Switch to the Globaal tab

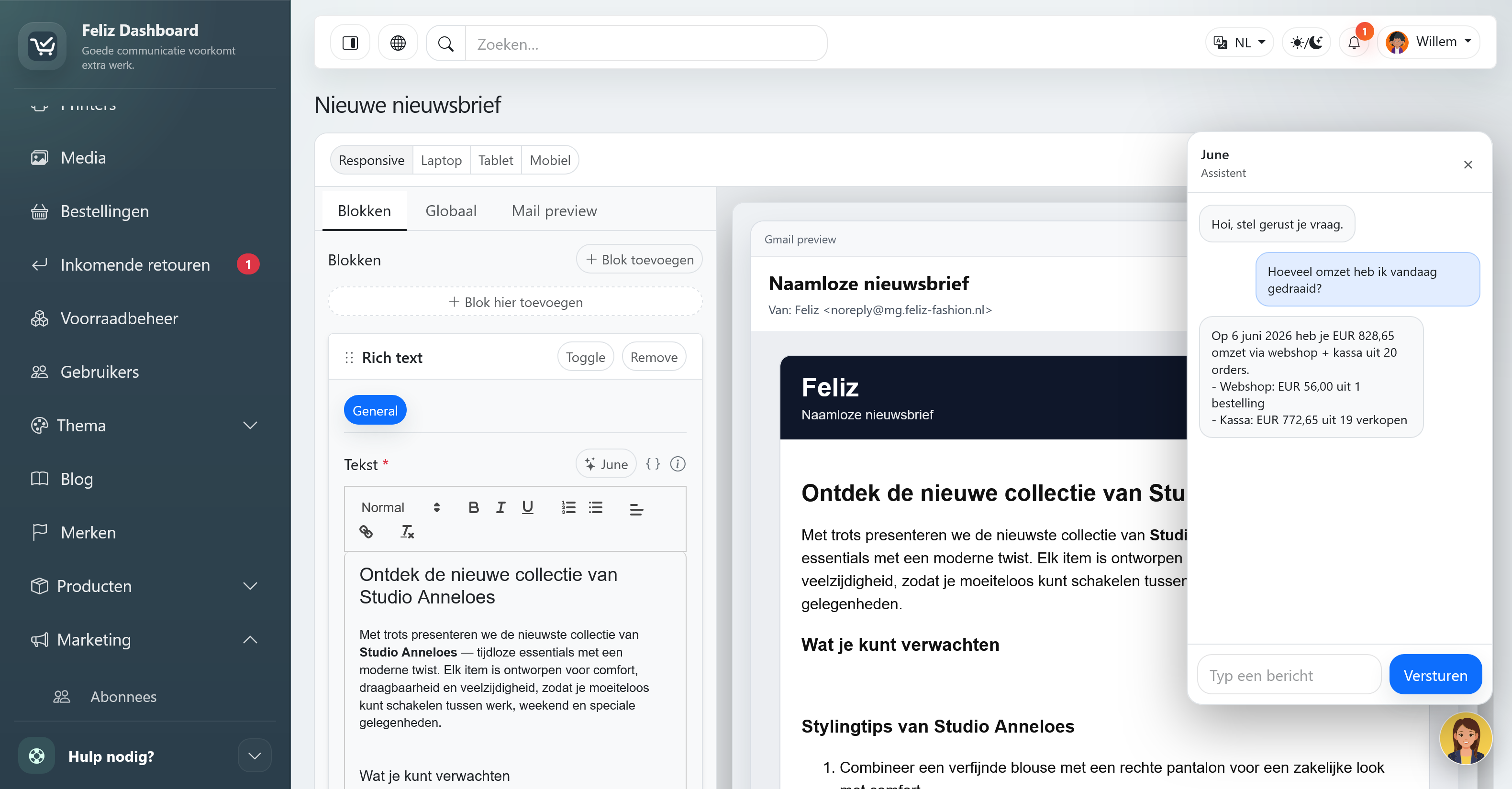click(451, 210)
